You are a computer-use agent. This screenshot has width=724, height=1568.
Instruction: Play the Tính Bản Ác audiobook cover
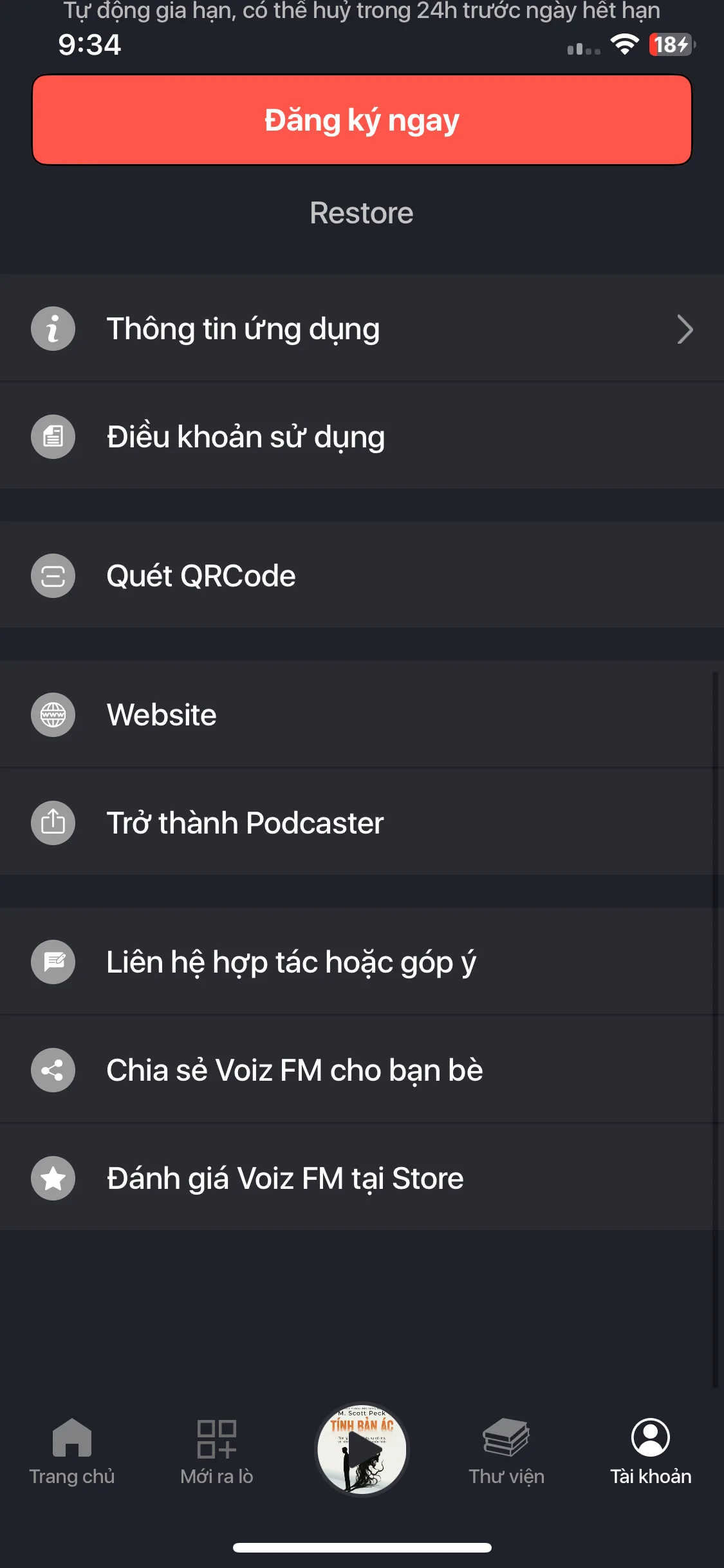[x=362, y=1449]
